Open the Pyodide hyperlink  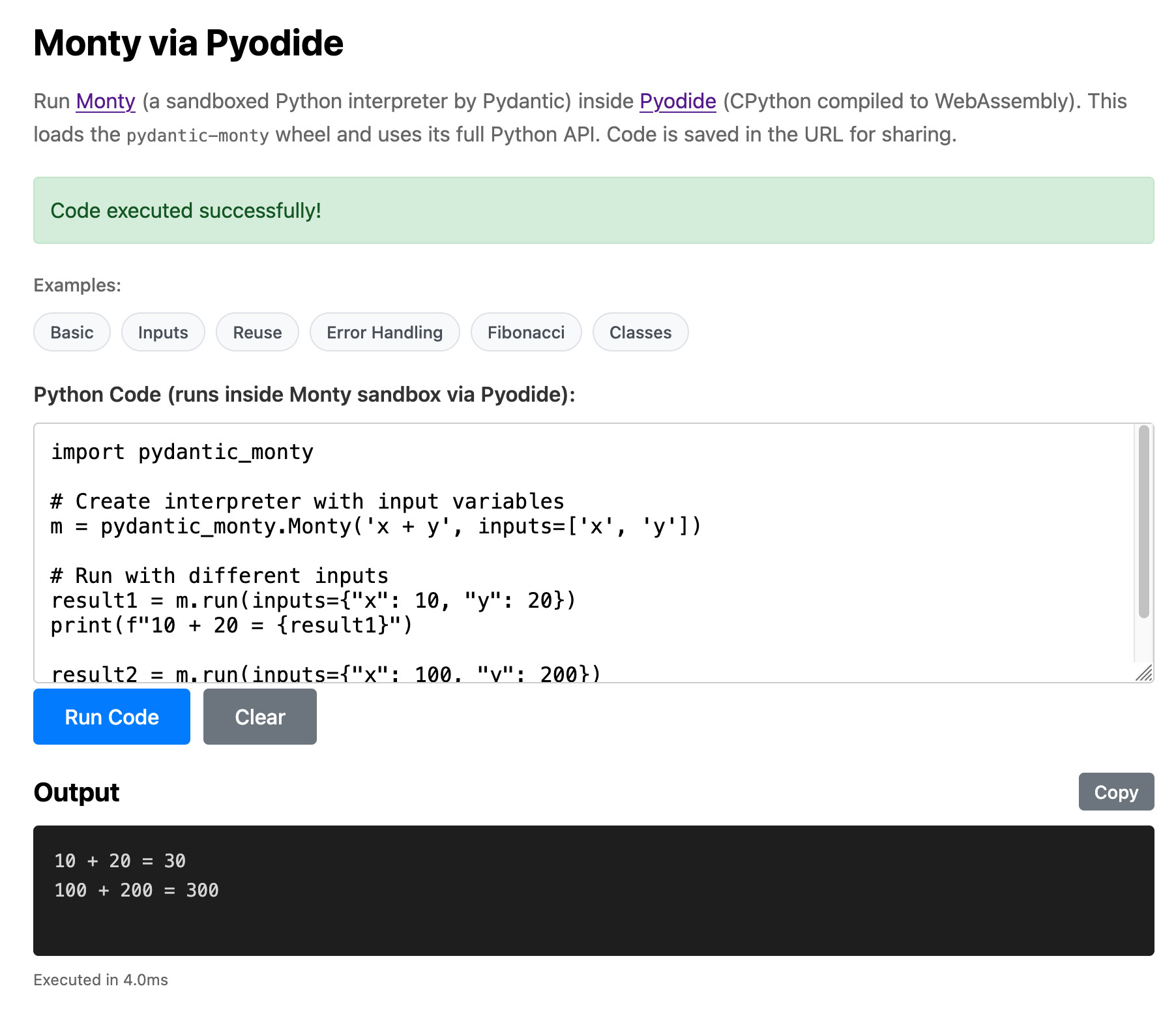tap(677, 101)
